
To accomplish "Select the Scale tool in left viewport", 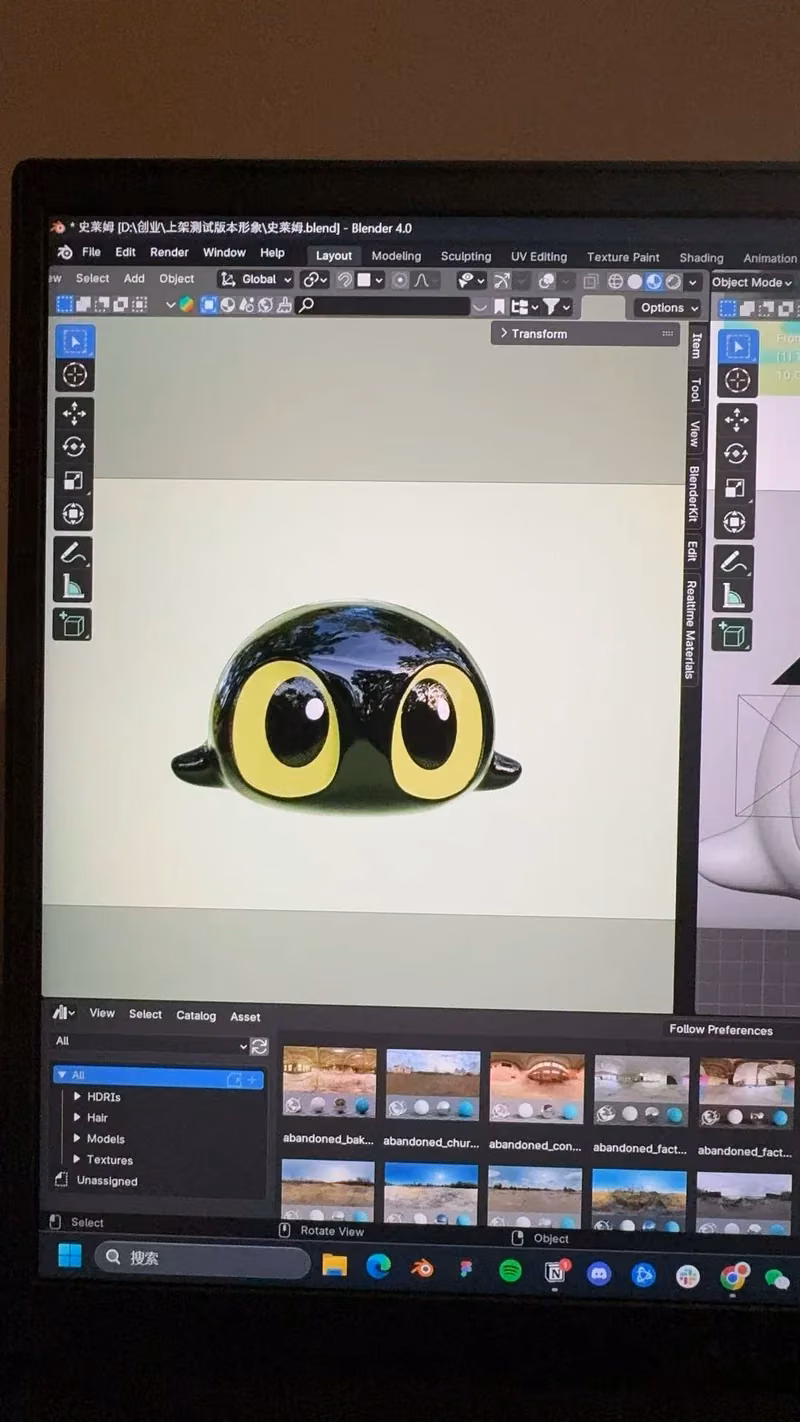I will [x=74, y=481].
